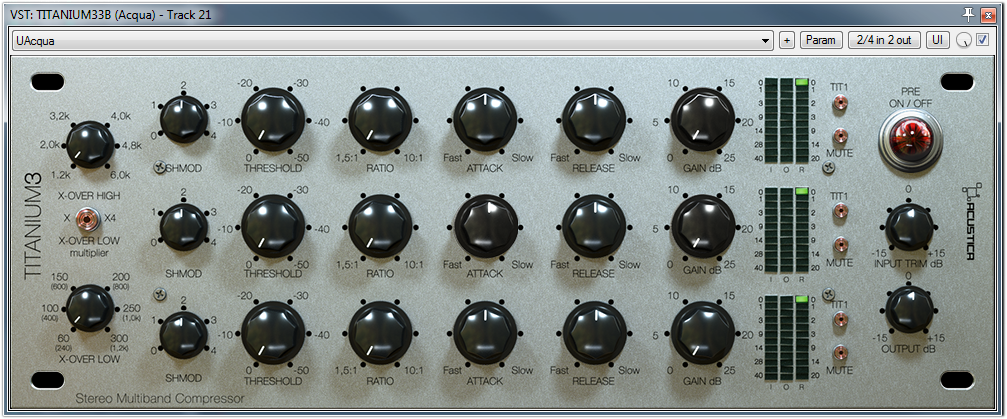Click the INPUT TRIM dB knob

click(910, 228)
